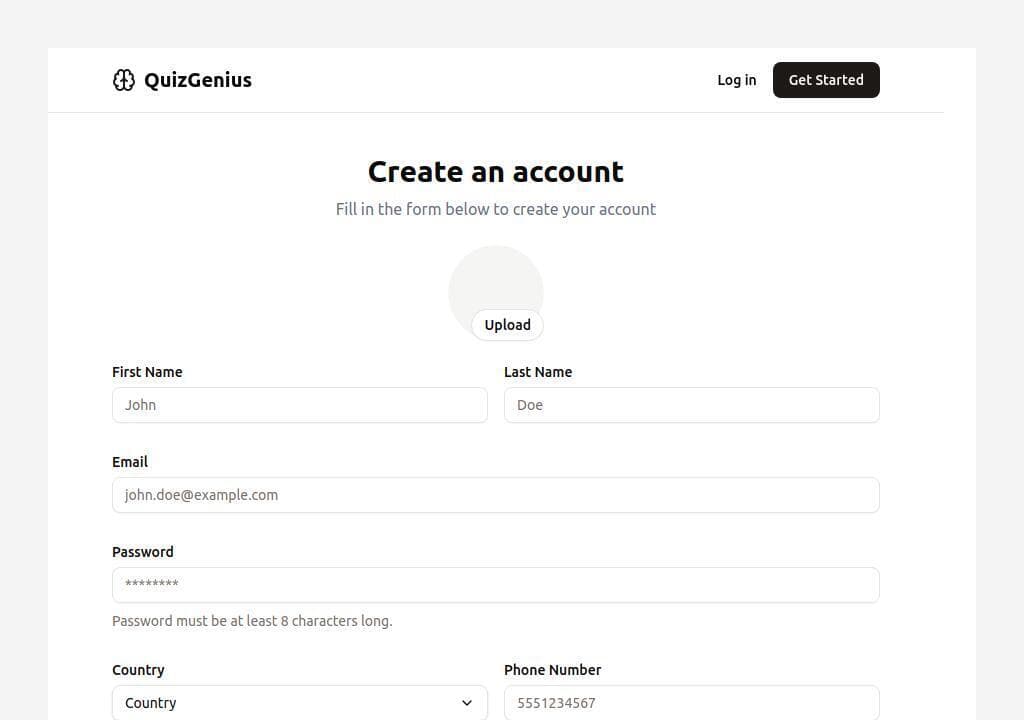Click Upload to add a profile picture
The image size is (1024, 720).
tap(507, 325)
